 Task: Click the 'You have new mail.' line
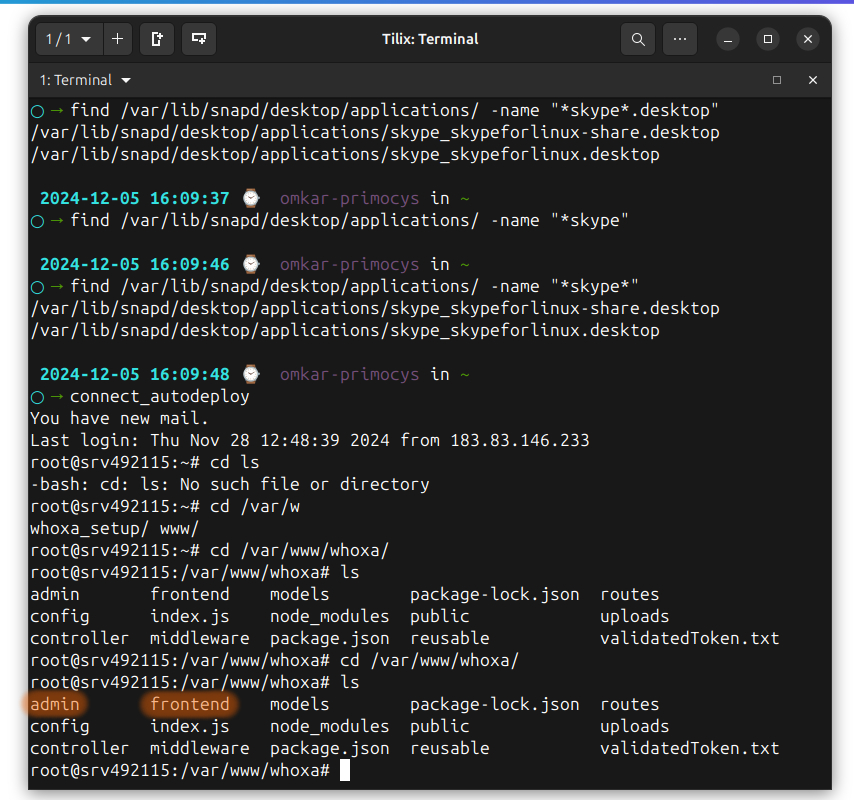(119, 418)
